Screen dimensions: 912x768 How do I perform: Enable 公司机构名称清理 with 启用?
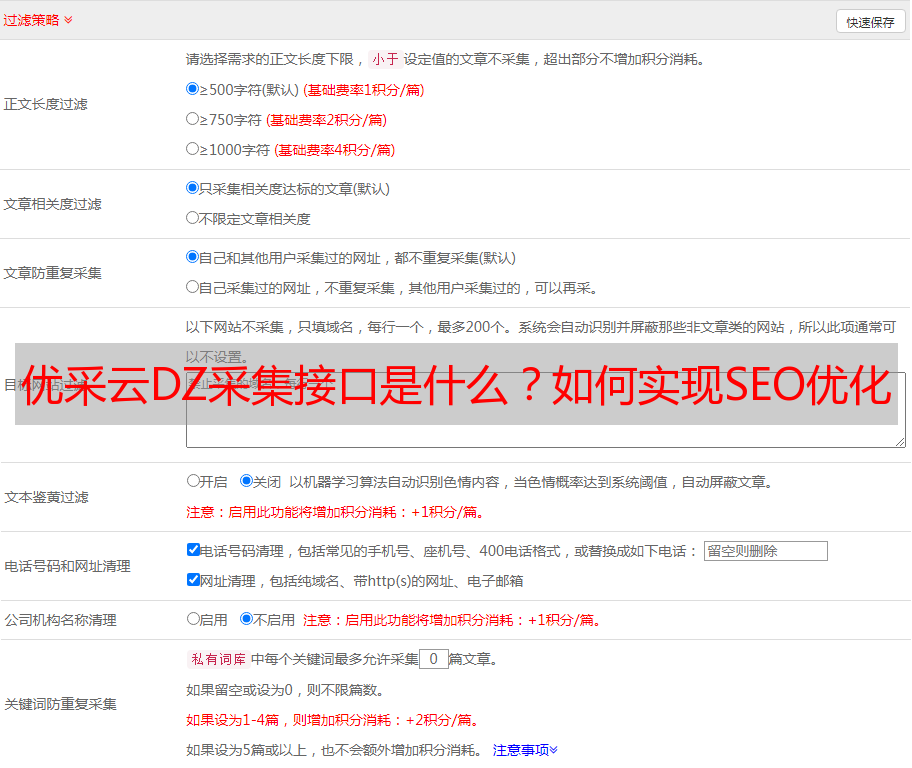coord(194,619)
